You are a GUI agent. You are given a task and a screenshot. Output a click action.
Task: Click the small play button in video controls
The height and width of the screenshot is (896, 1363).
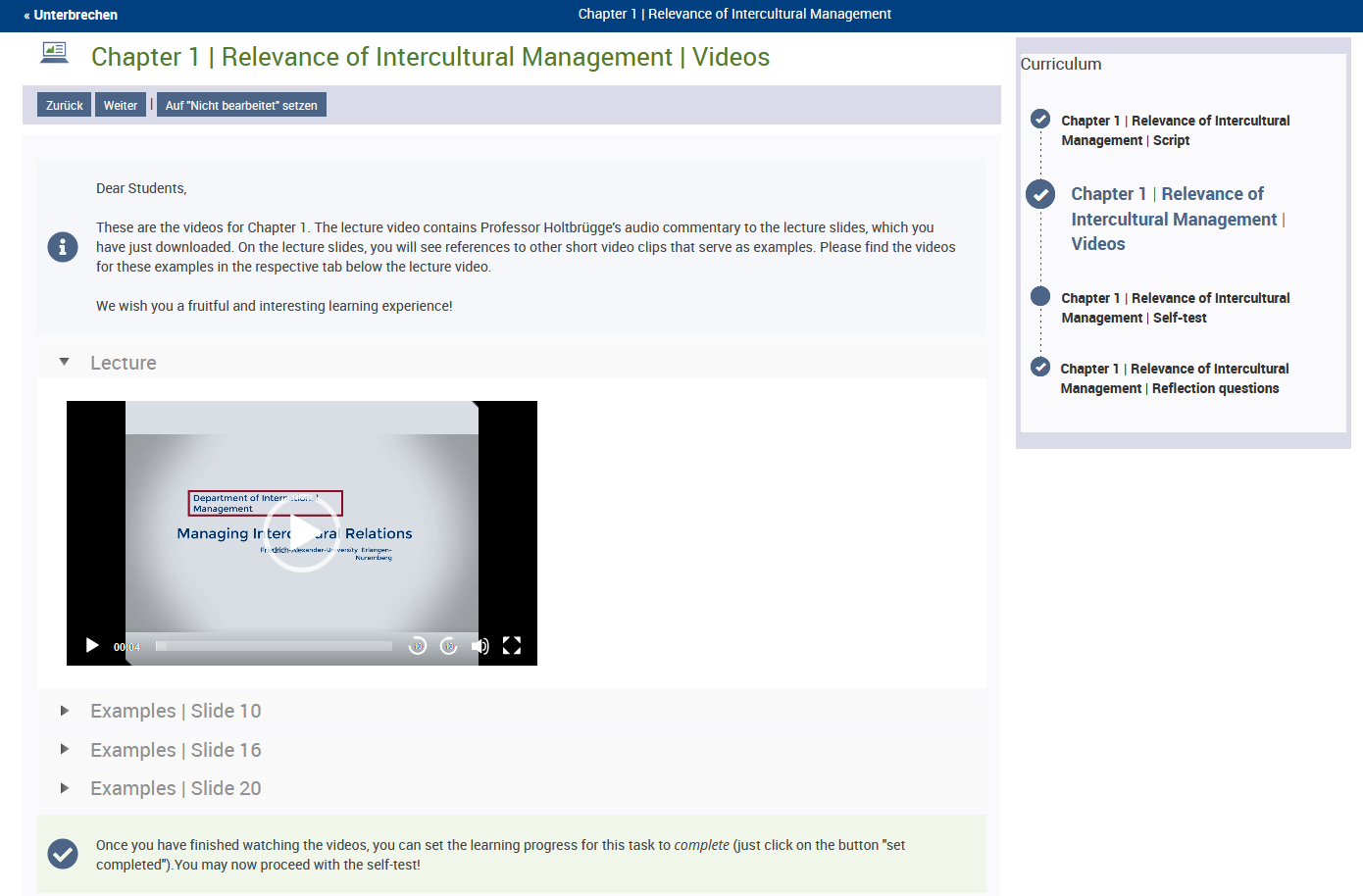point(92,645)
